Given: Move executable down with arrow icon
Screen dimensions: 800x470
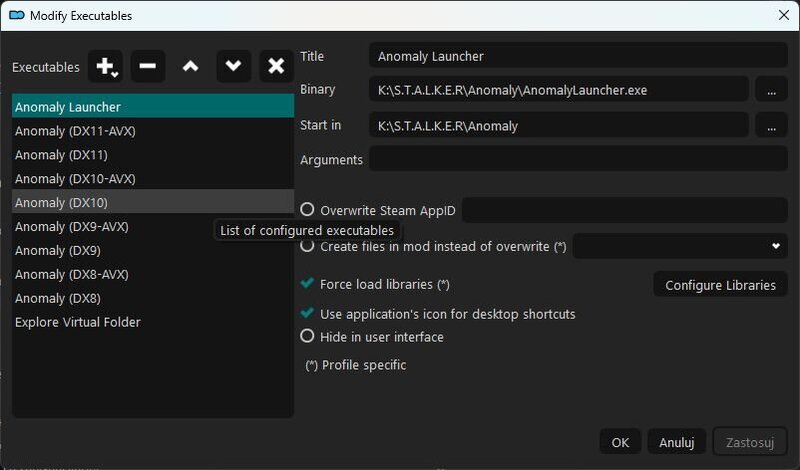Looking at the screenshot, I should click(x=233, y=66).
